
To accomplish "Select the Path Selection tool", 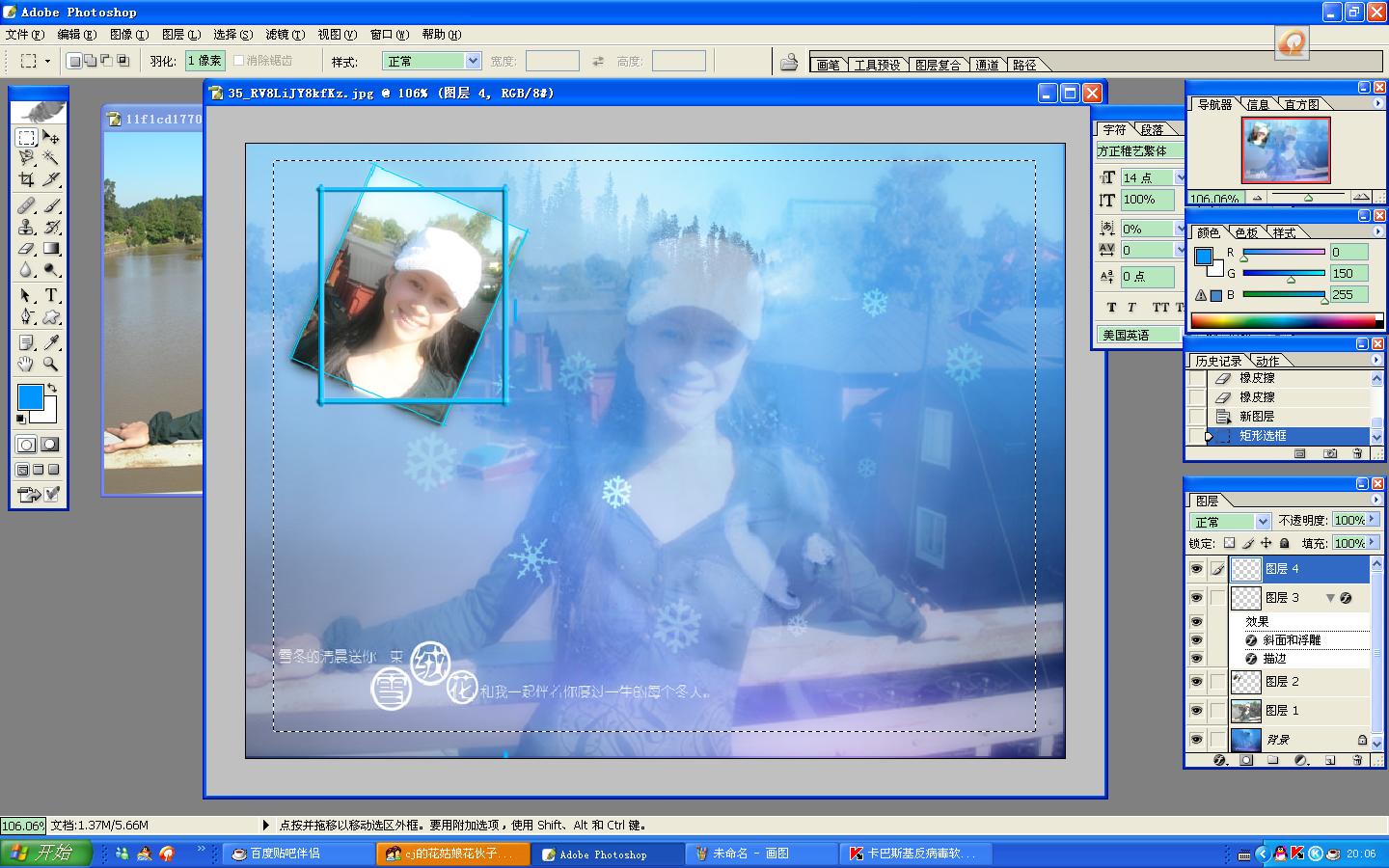I will (x=27, y=295).
